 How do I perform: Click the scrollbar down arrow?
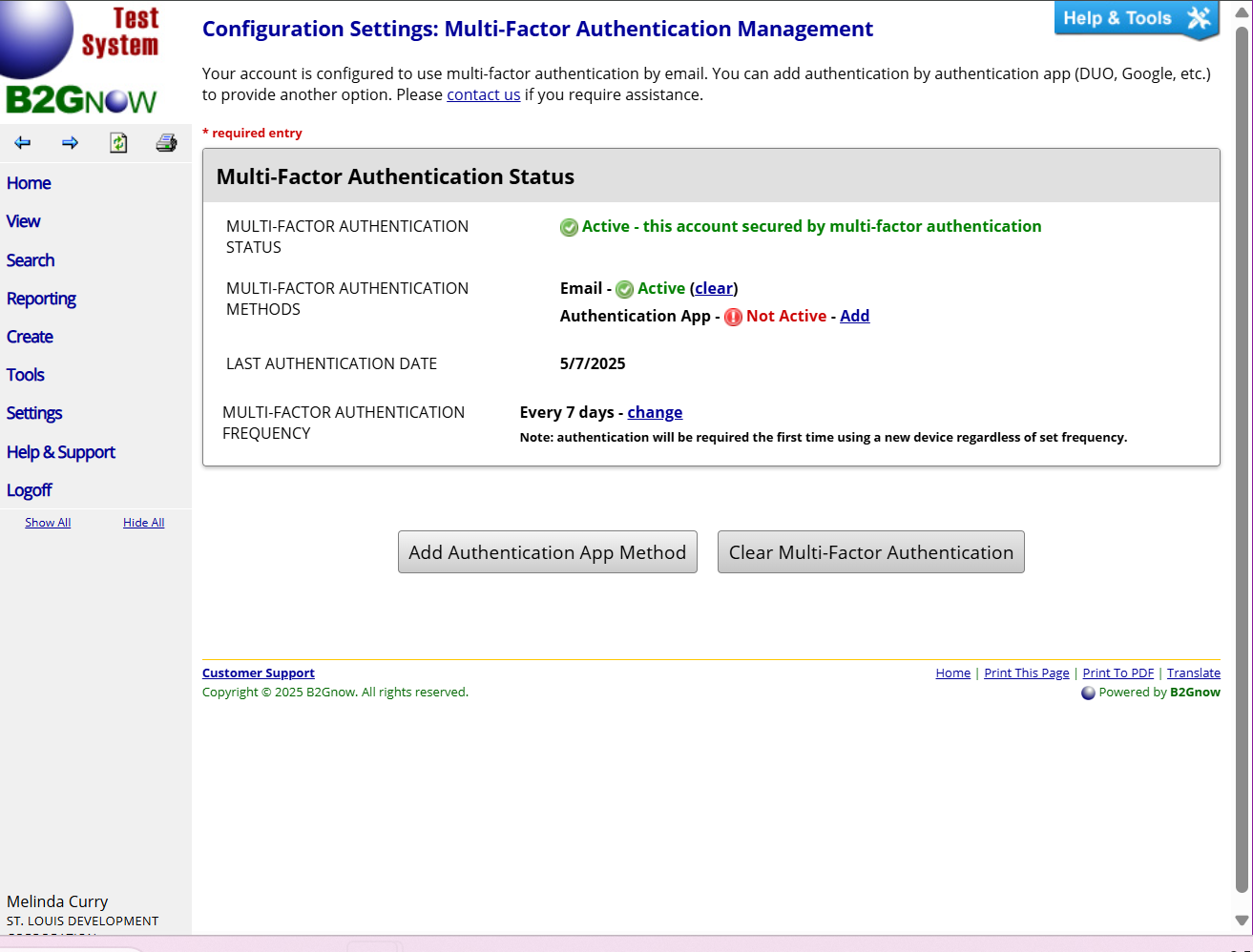point(1242,921)
